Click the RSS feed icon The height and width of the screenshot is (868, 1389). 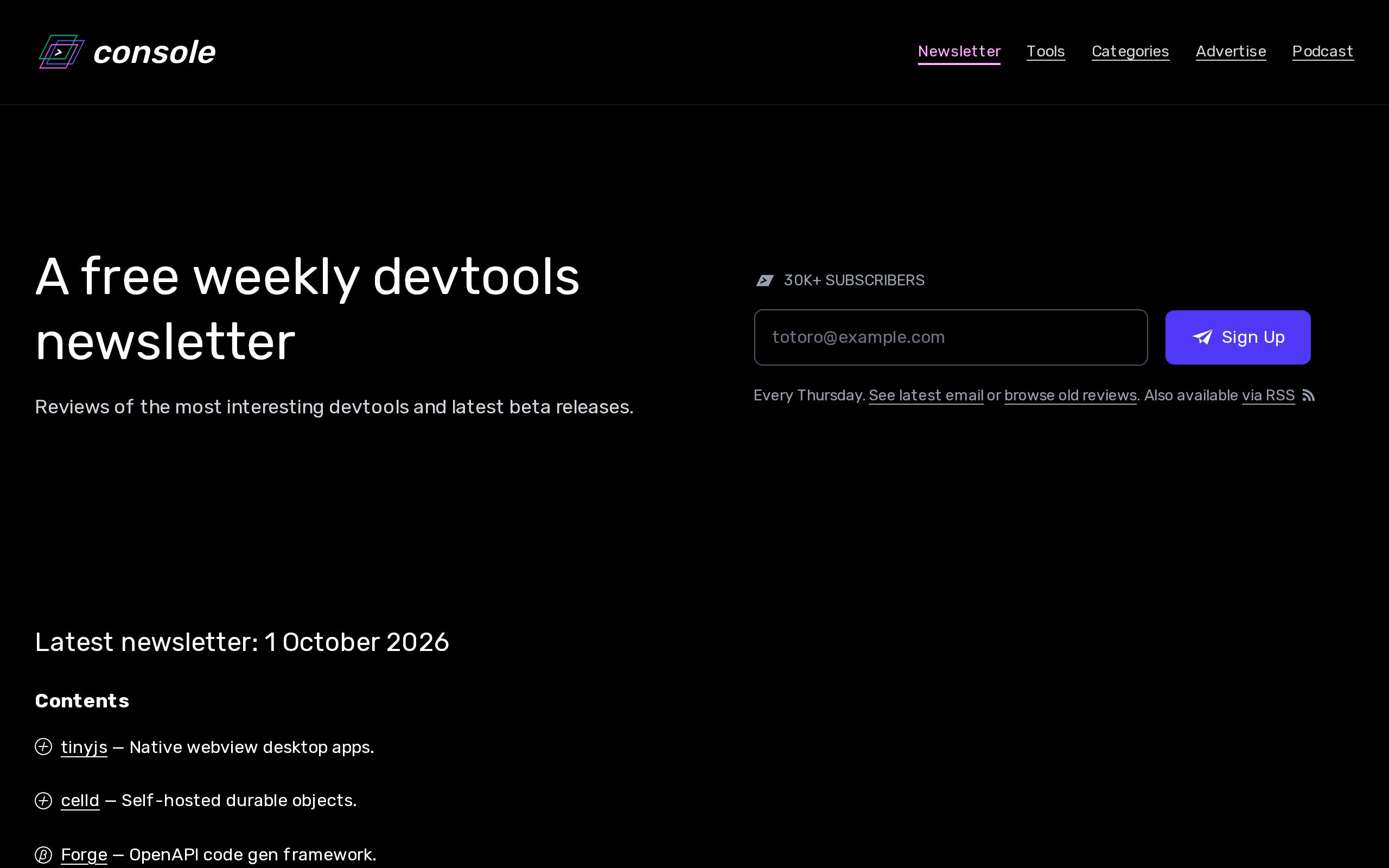click(x=1309, y=395)
